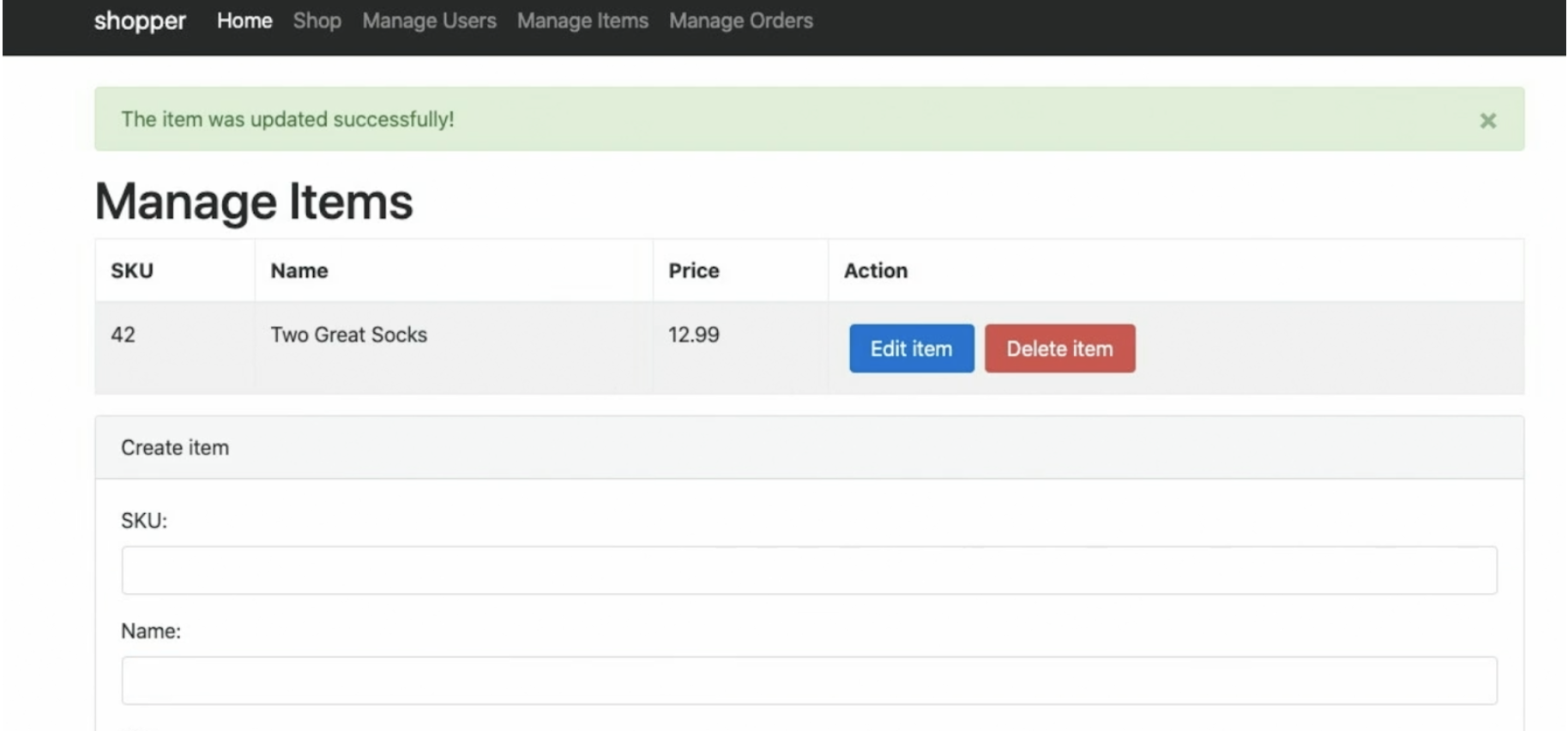Image resolution: width=1568 pixels, height=731 pixels.
Task: Click the Name column header
Action: pos(299,271)
